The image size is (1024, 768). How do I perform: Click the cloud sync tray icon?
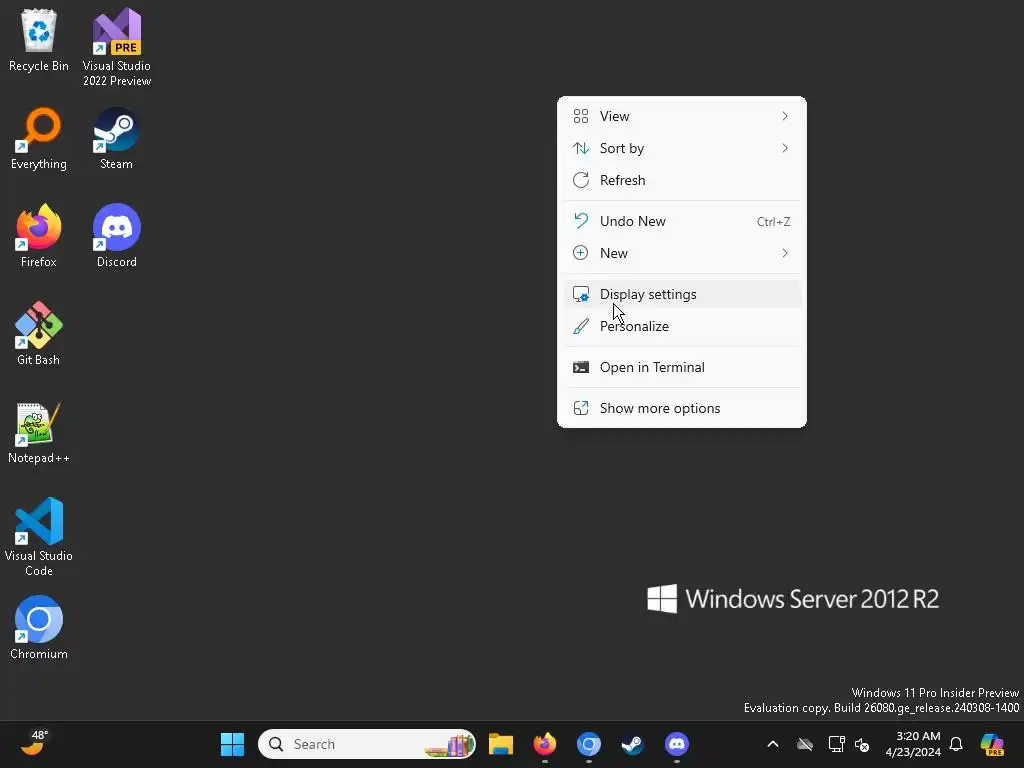pyautogui.click(x=805, y=744)
